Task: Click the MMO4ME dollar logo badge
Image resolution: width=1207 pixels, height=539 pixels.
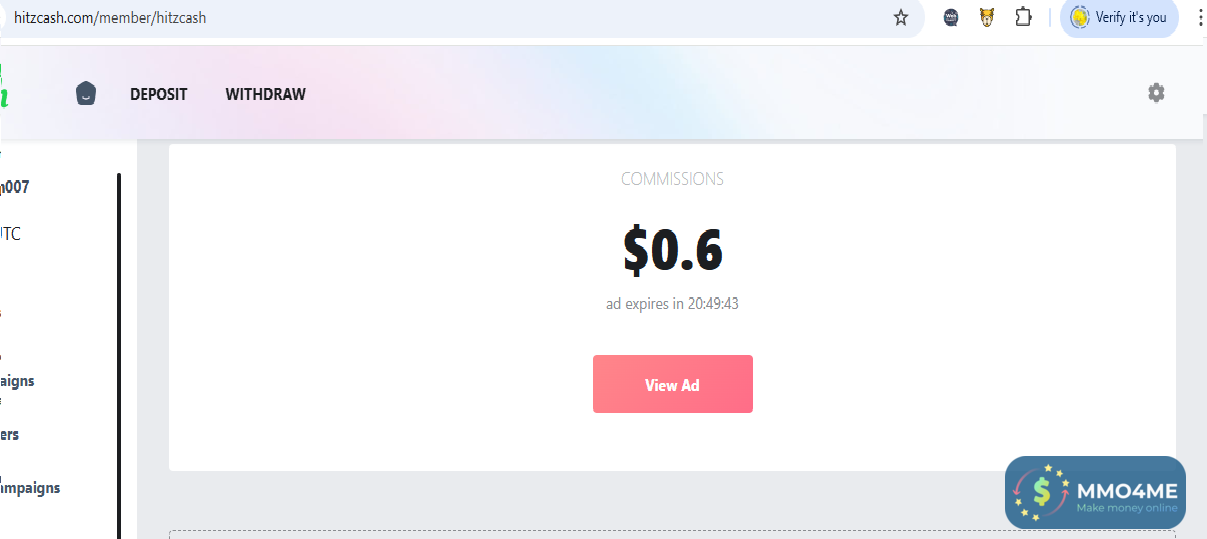Action: click(1042, 491)
